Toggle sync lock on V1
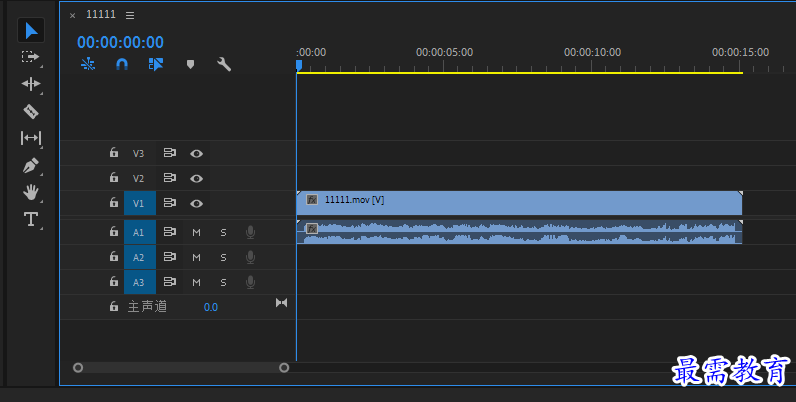796x402 pixels. (170, 203)
